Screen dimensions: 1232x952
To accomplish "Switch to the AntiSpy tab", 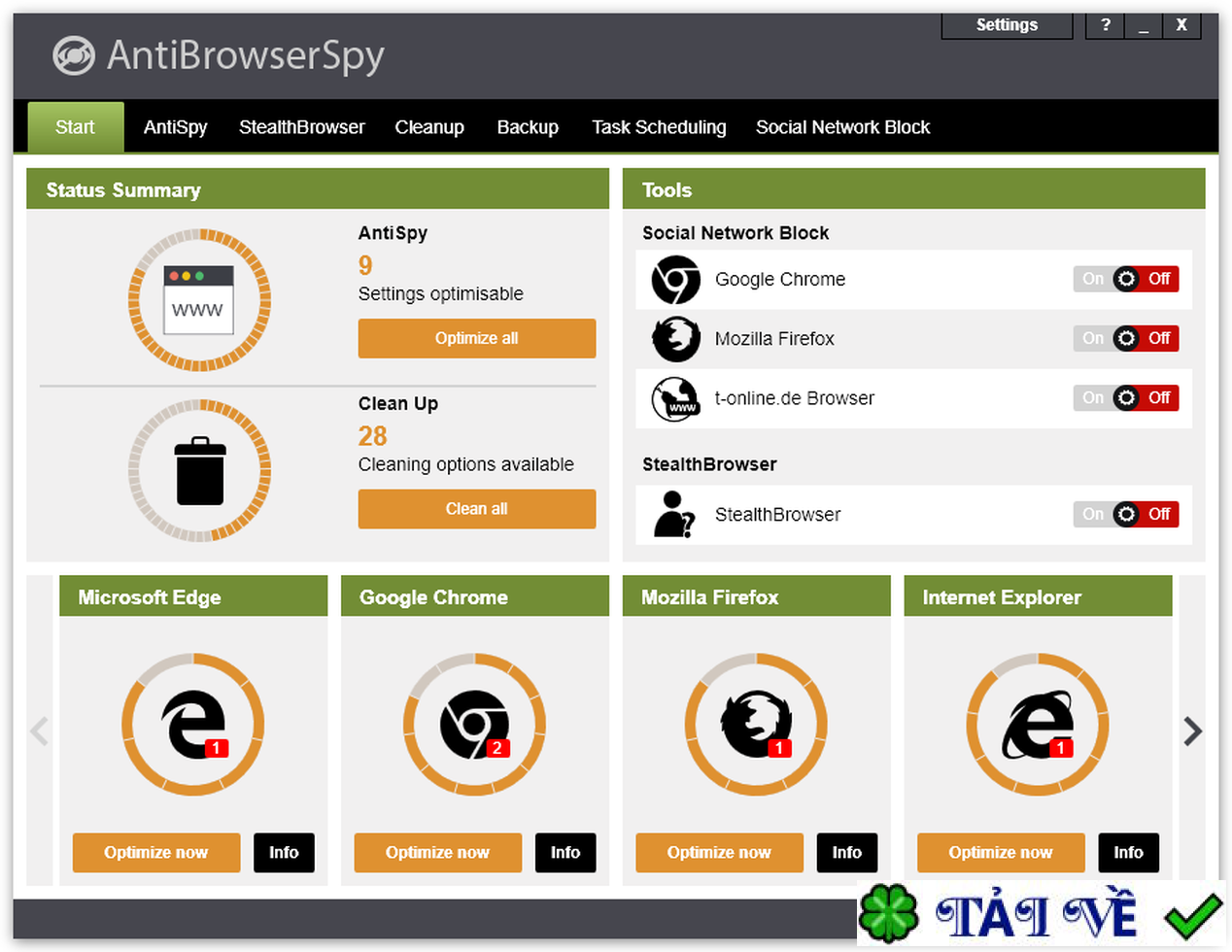I will [x=175, y=126].
